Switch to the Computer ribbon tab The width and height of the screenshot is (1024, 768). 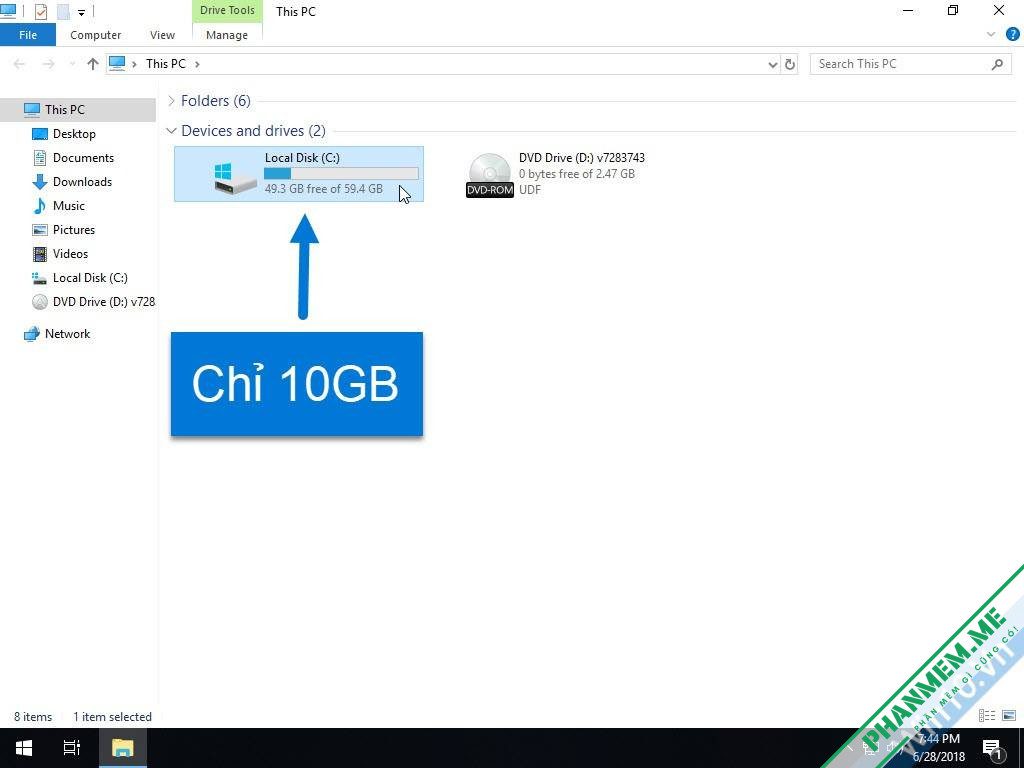(x=95, y=35)
